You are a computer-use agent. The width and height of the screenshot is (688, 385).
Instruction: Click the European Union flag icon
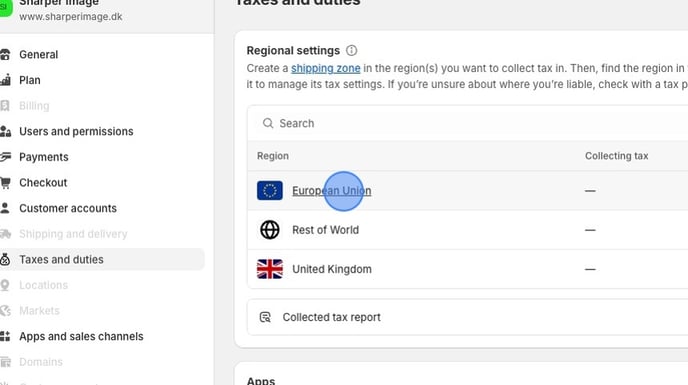coord(270,191)
